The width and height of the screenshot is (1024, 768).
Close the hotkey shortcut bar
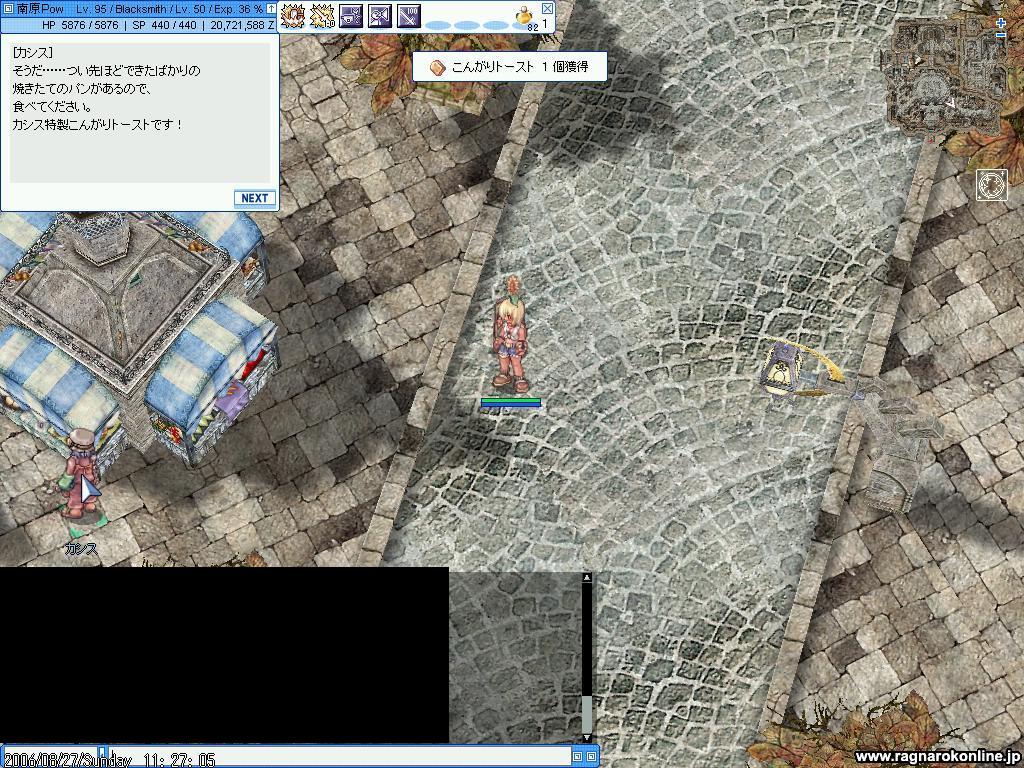click(547, 8)
